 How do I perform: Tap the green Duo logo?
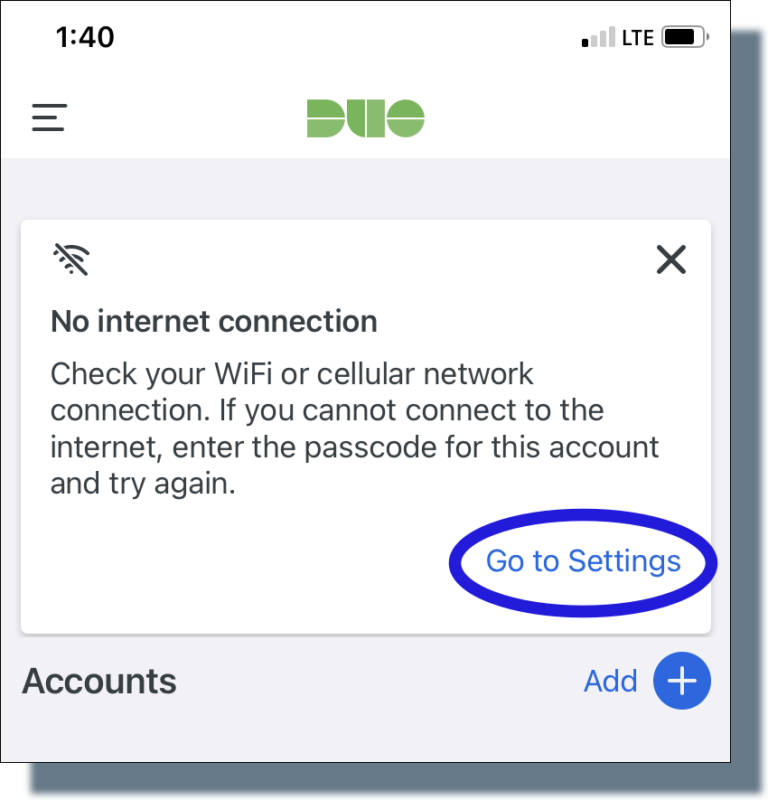coord(365,118)
